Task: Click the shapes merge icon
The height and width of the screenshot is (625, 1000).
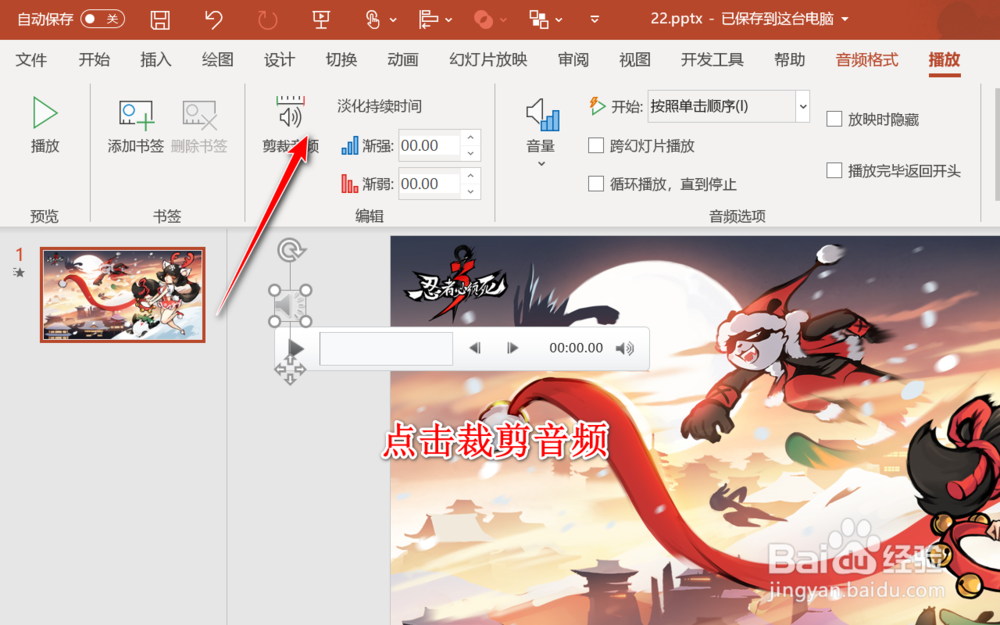Action: 483,20
